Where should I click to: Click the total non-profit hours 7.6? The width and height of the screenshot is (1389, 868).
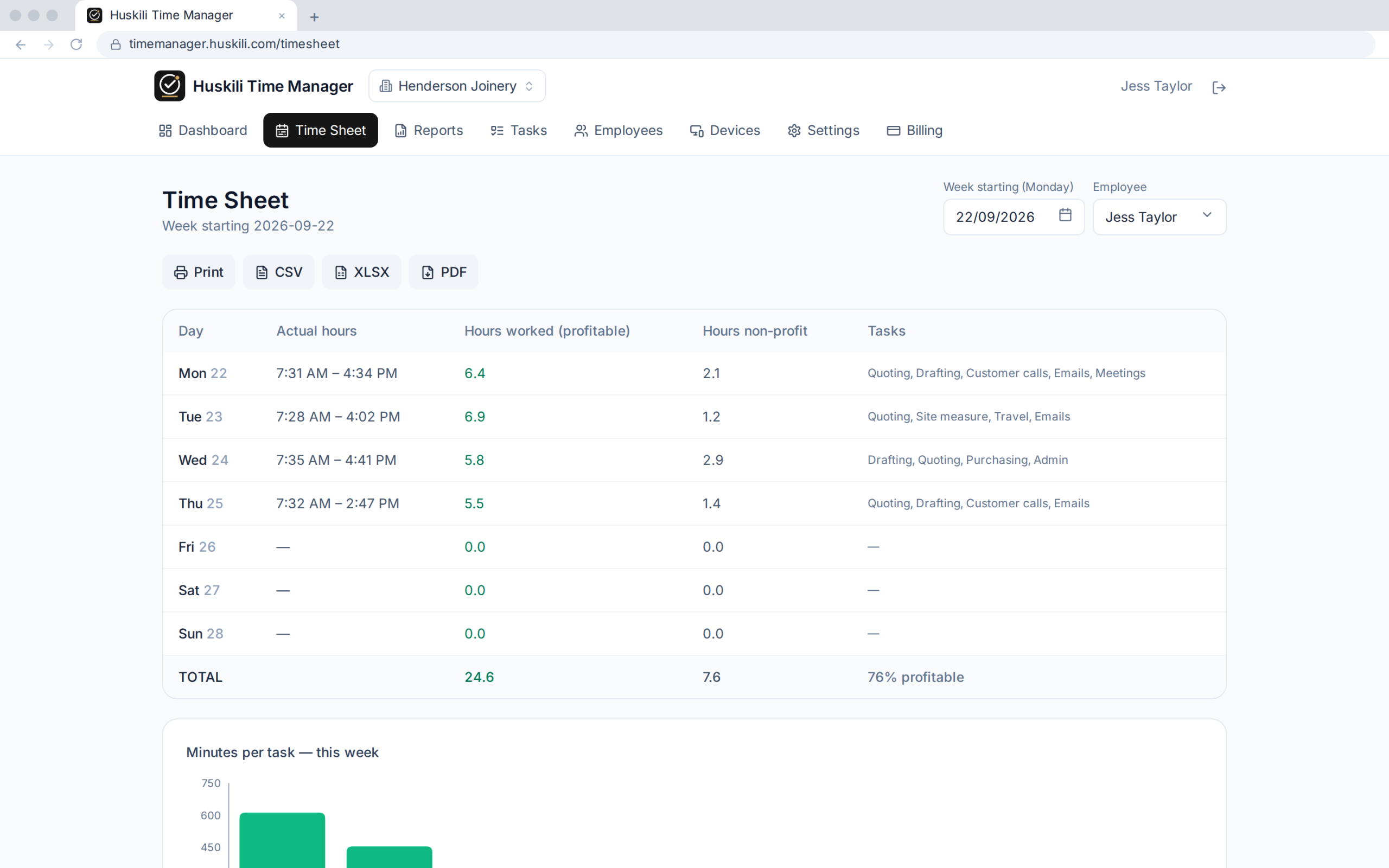click(x=711, y=678)
